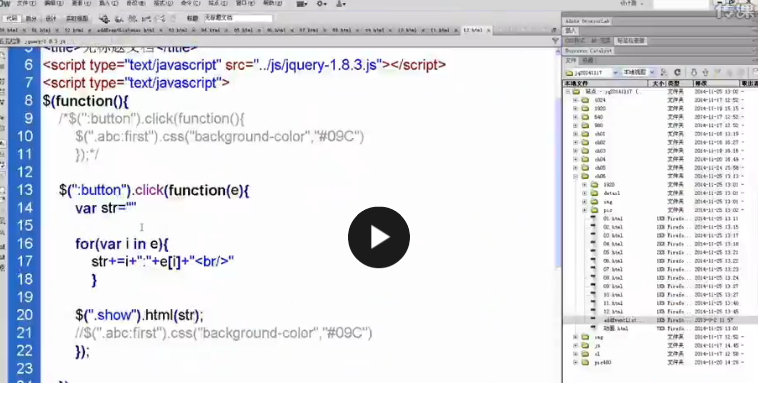Select the 01.html file icon
This screenshot has height=406, width=758.
(x=594, y=218)
